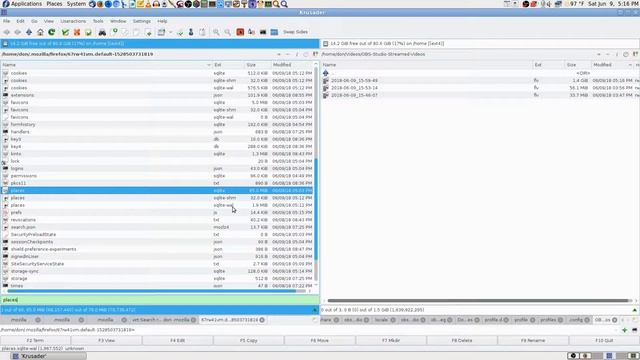Image resolution: width=640 pixels, height=360 pixels.
Task: Switch to the vet-Search left panel tab
Action: [x=164, y=320]
